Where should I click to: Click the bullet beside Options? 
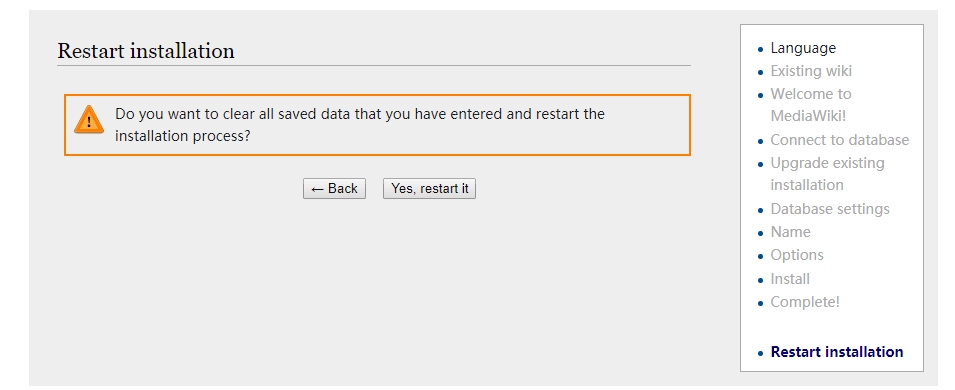[x=760, y=257]
